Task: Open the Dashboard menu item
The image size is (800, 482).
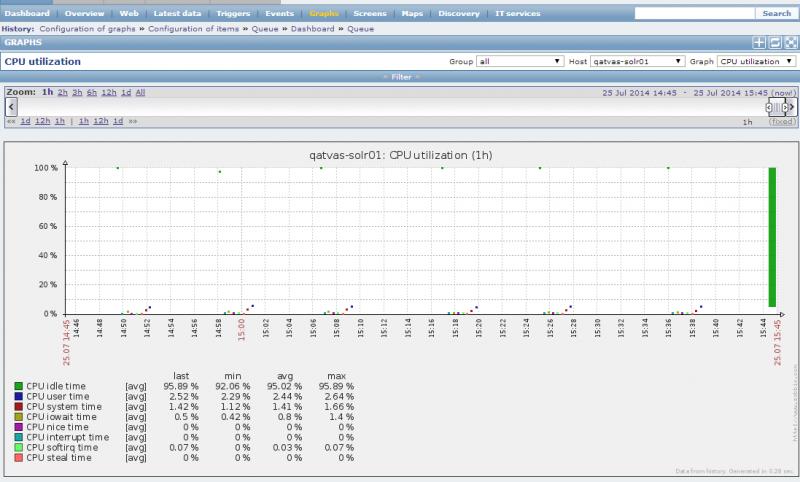Action: (27, 13)
